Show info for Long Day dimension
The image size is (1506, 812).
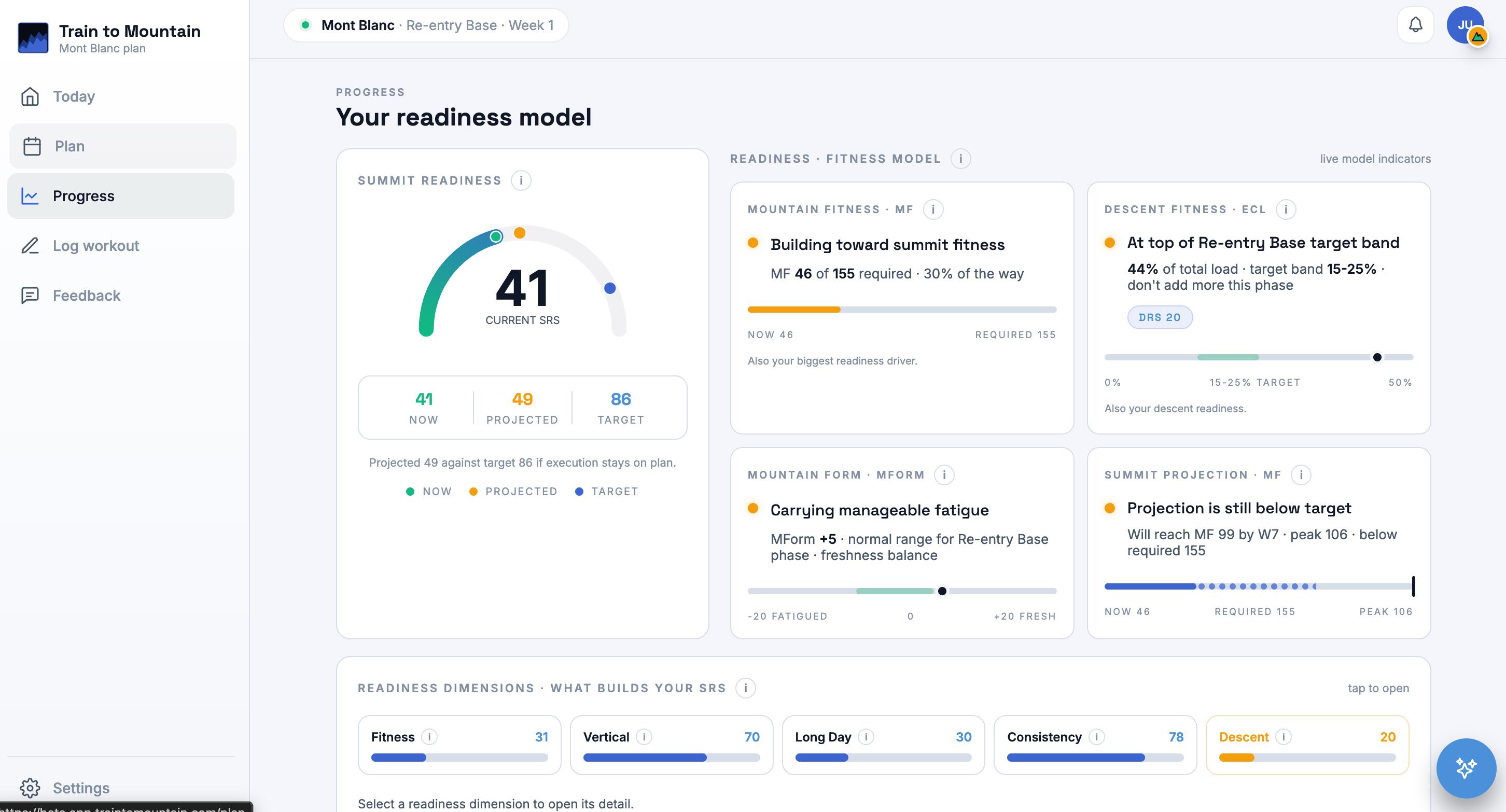(x=866, y=737)
